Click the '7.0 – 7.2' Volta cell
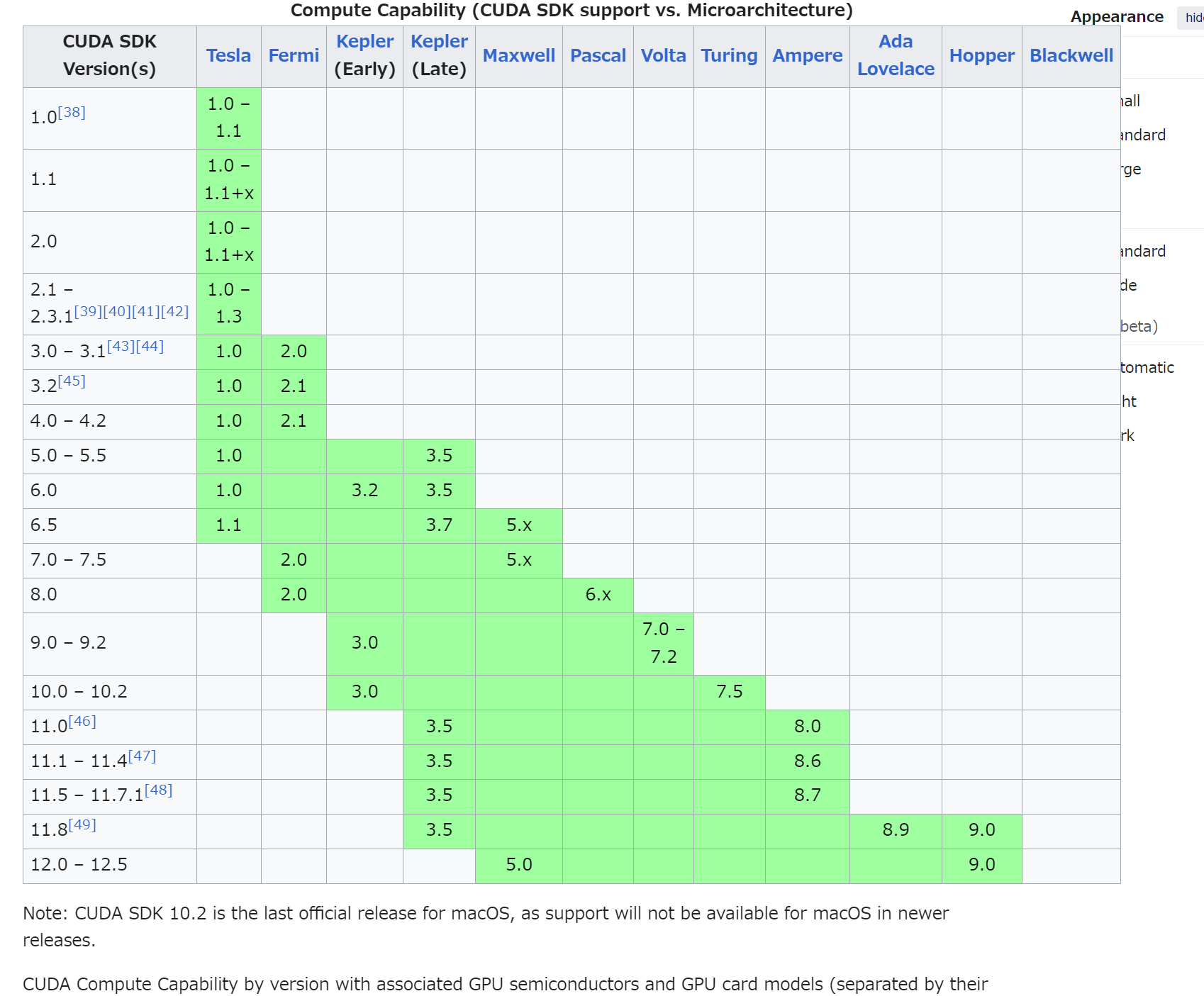Screen dimensions: 1204x996 click(x=664, y=644)
